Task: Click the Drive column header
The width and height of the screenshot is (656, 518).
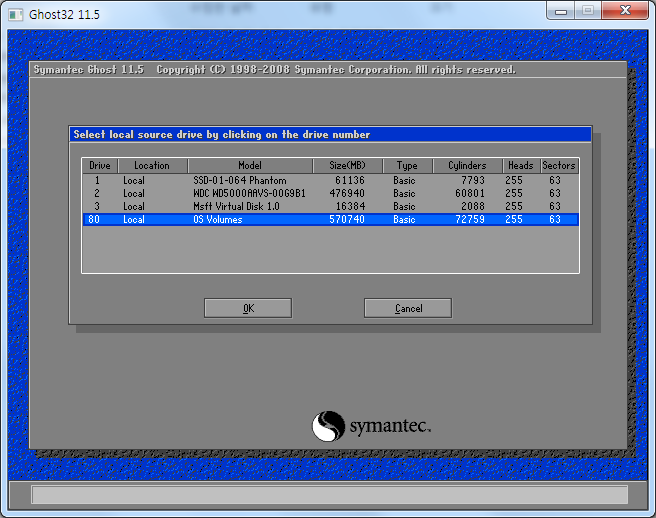Action: coord(100,166)
